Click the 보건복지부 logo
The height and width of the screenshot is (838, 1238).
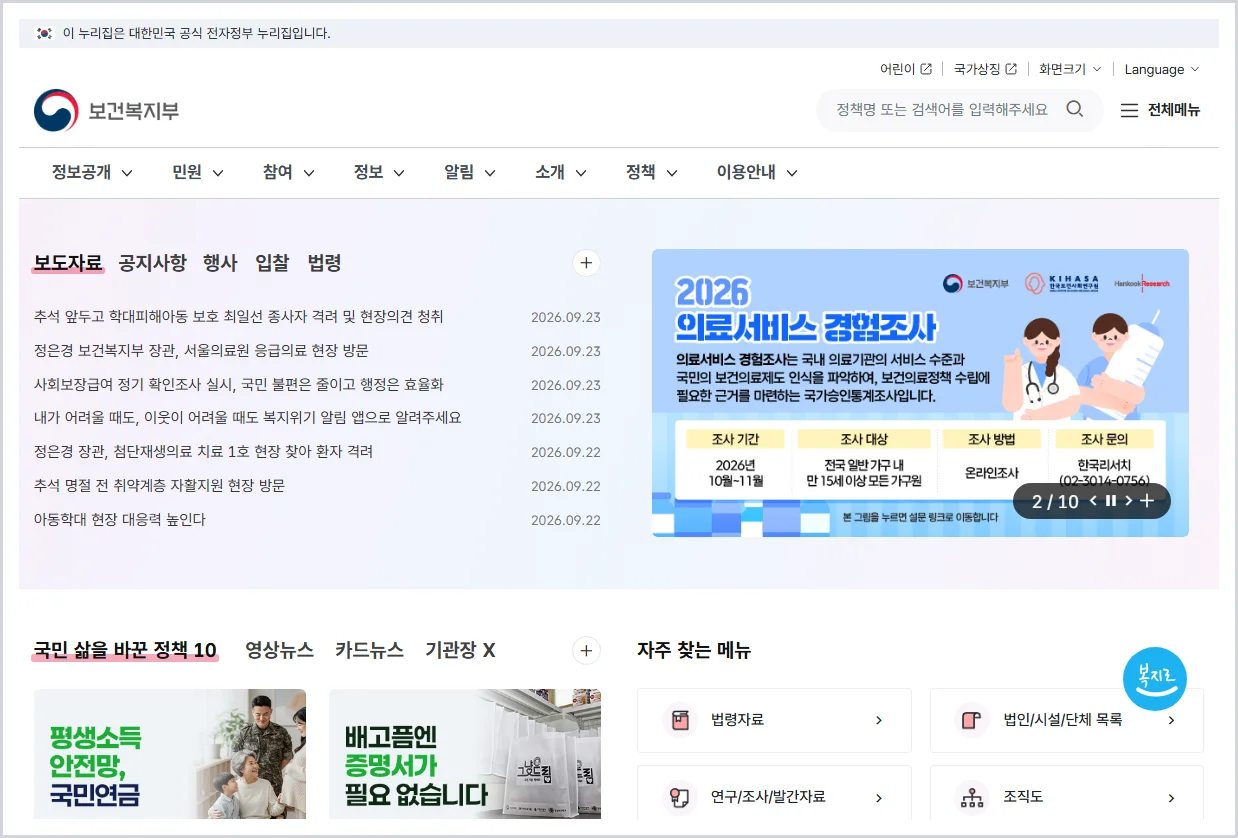tap(107, 110)
